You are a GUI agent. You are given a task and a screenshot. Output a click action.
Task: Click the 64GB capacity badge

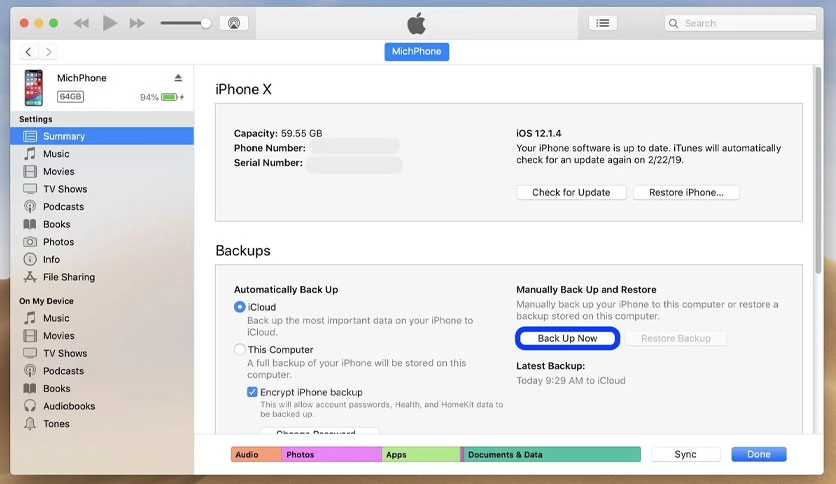[70, 96]
